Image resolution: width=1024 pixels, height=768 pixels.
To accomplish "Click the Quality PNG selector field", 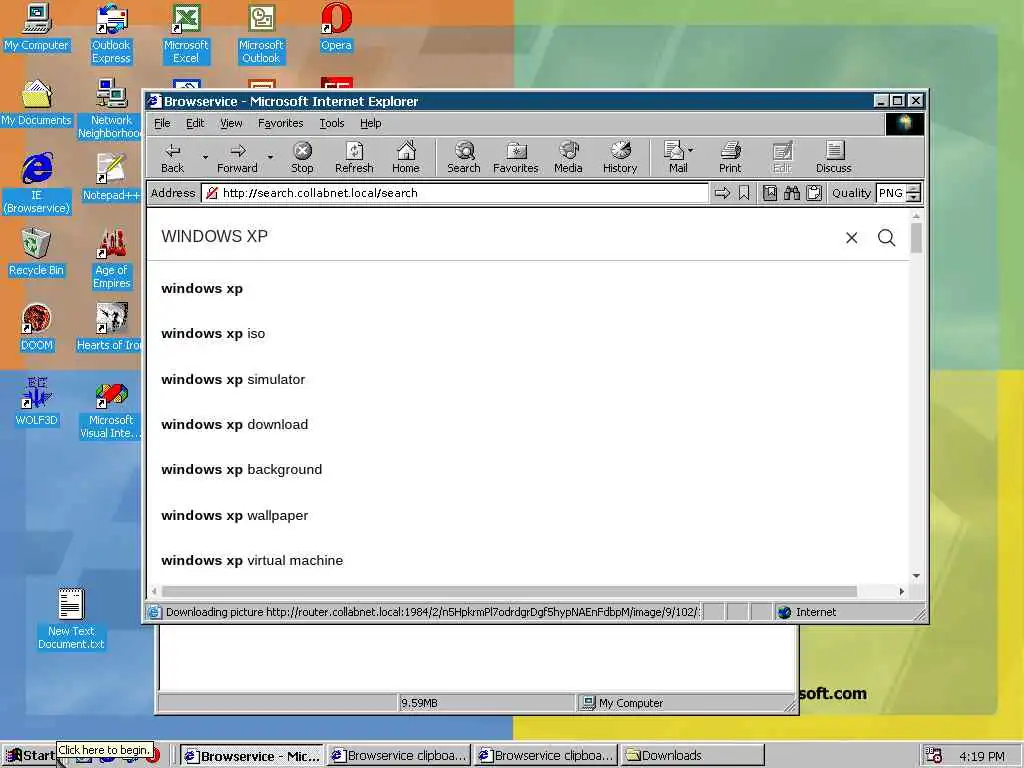I will pos(891,193).
